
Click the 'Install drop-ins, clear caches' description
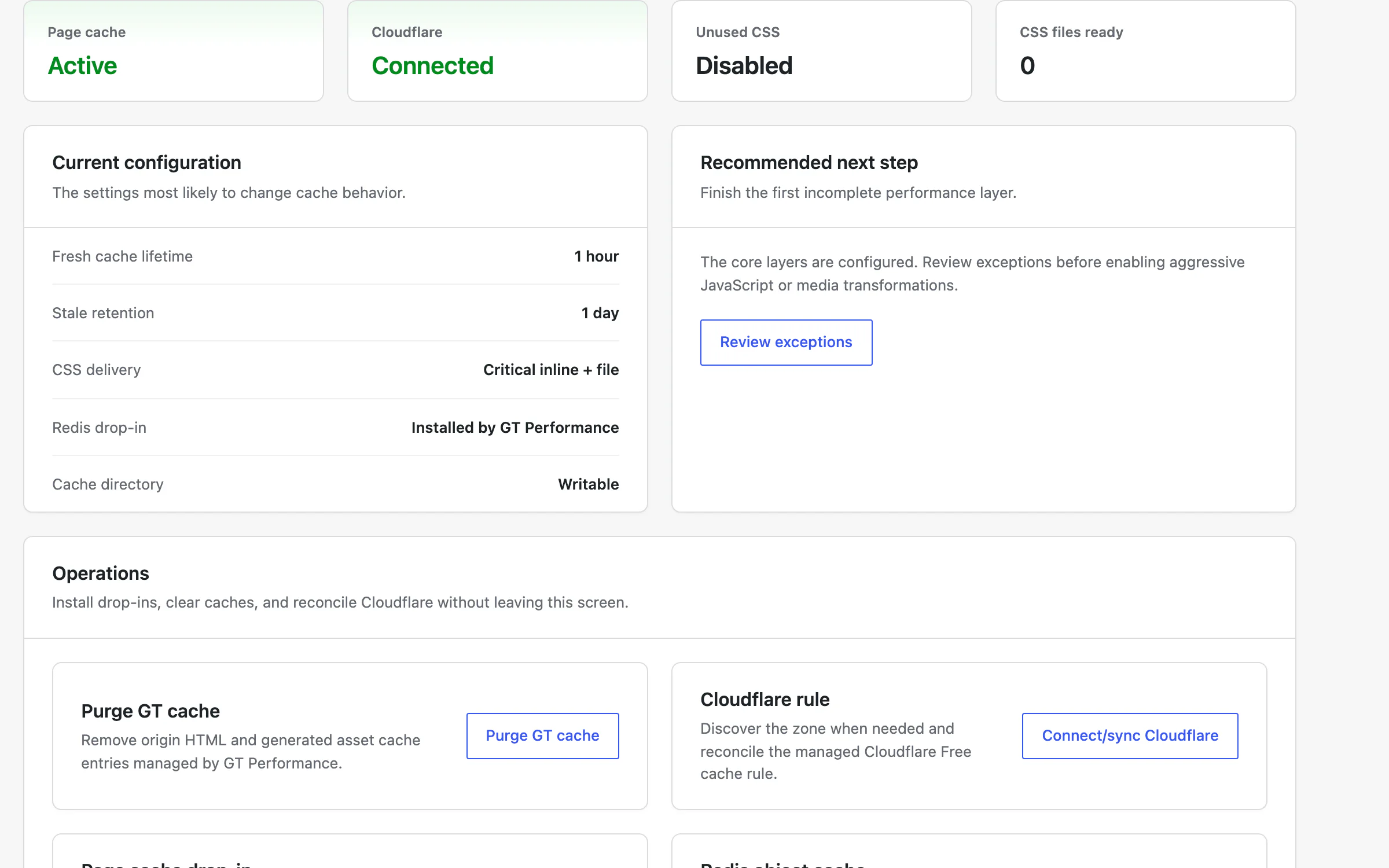pos(340,602)
